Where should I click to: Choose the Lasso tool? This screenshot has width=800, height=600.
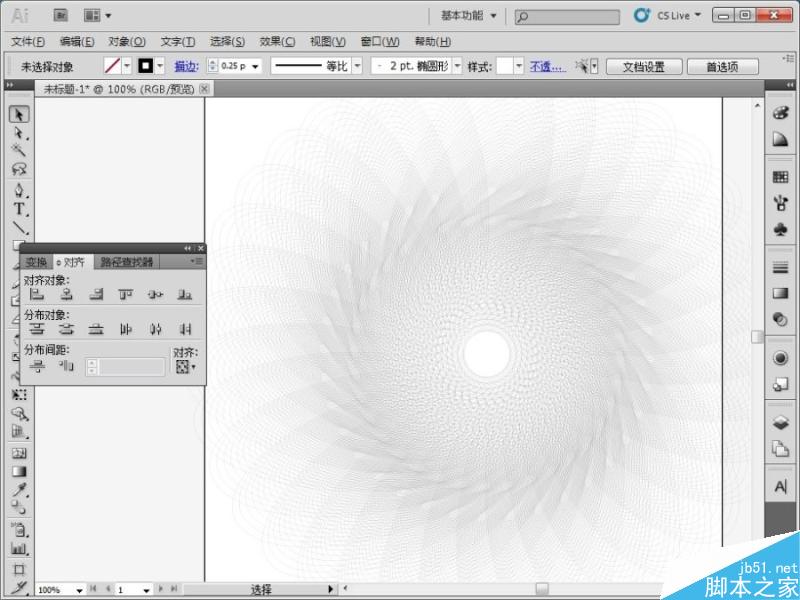pyautogui.click(x=19, y=168)
